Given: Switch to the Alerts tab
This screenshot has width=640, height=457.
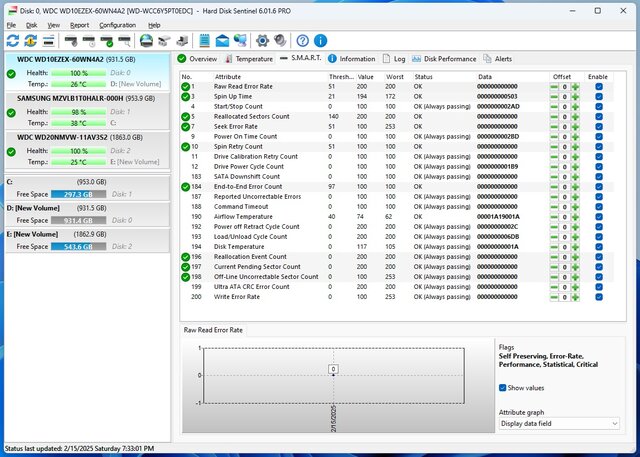Looking at the screenshot, I should click(x=498, y=59).
